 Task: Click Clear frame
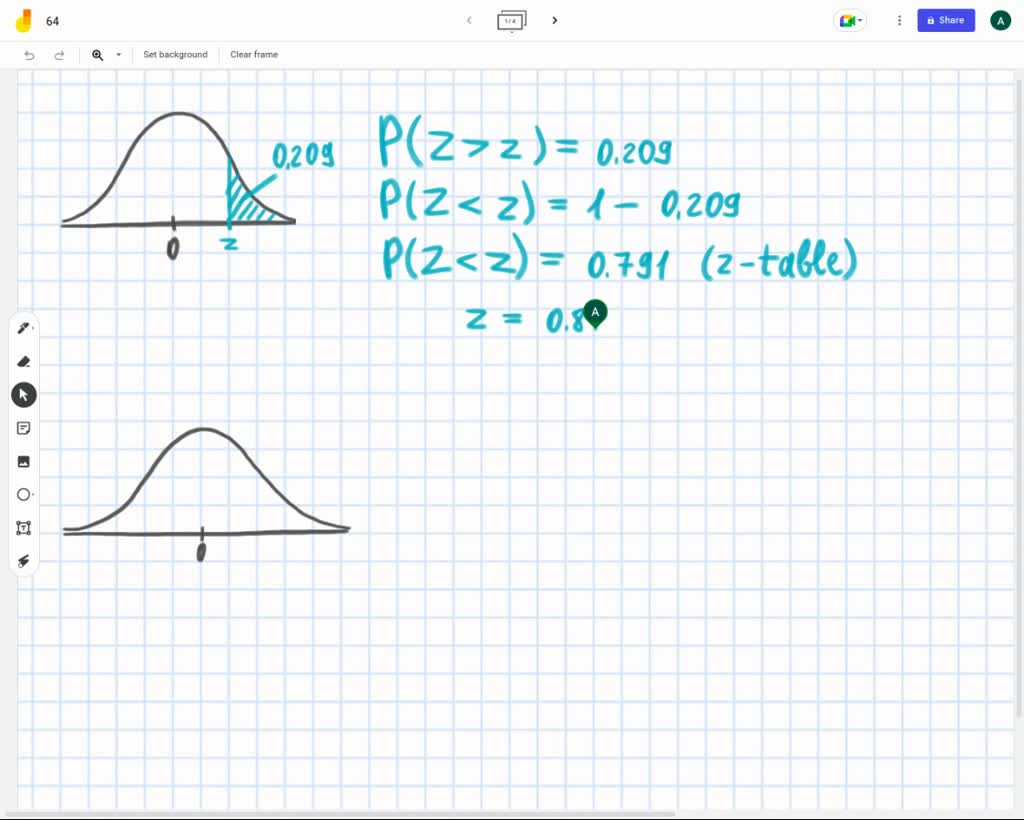tap(253, 55)
